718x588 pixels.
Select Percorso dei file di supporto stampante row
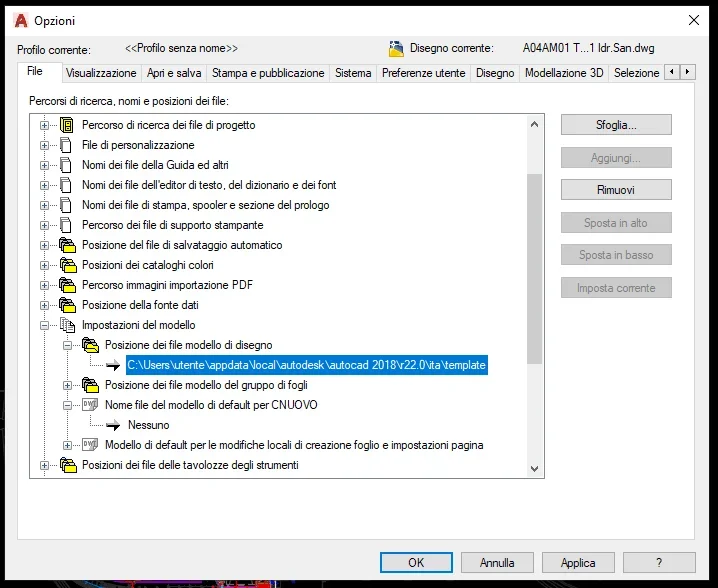click(x=173, y=225)
